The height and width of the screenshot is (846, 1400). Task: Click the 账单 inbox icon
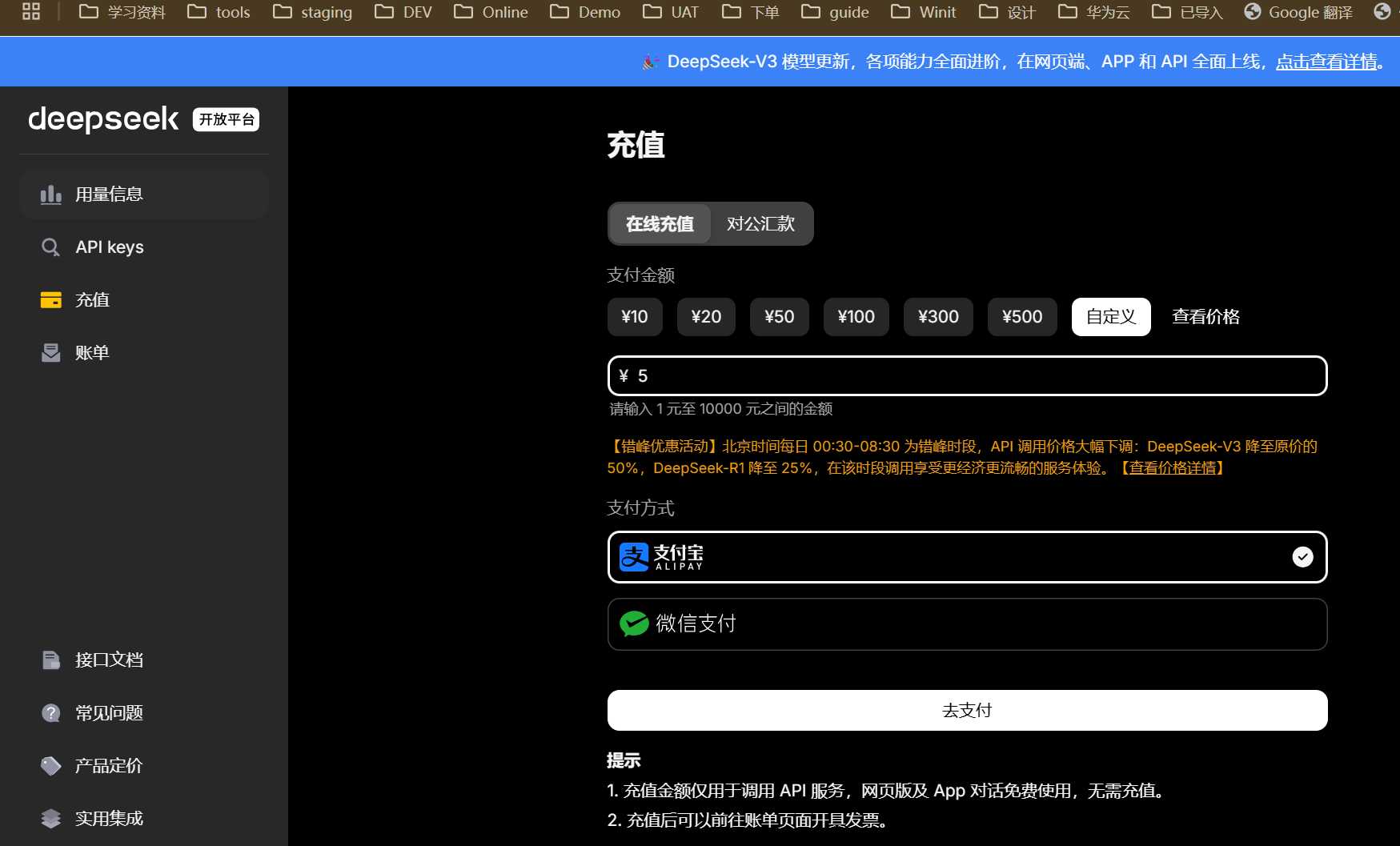[51, 353]
